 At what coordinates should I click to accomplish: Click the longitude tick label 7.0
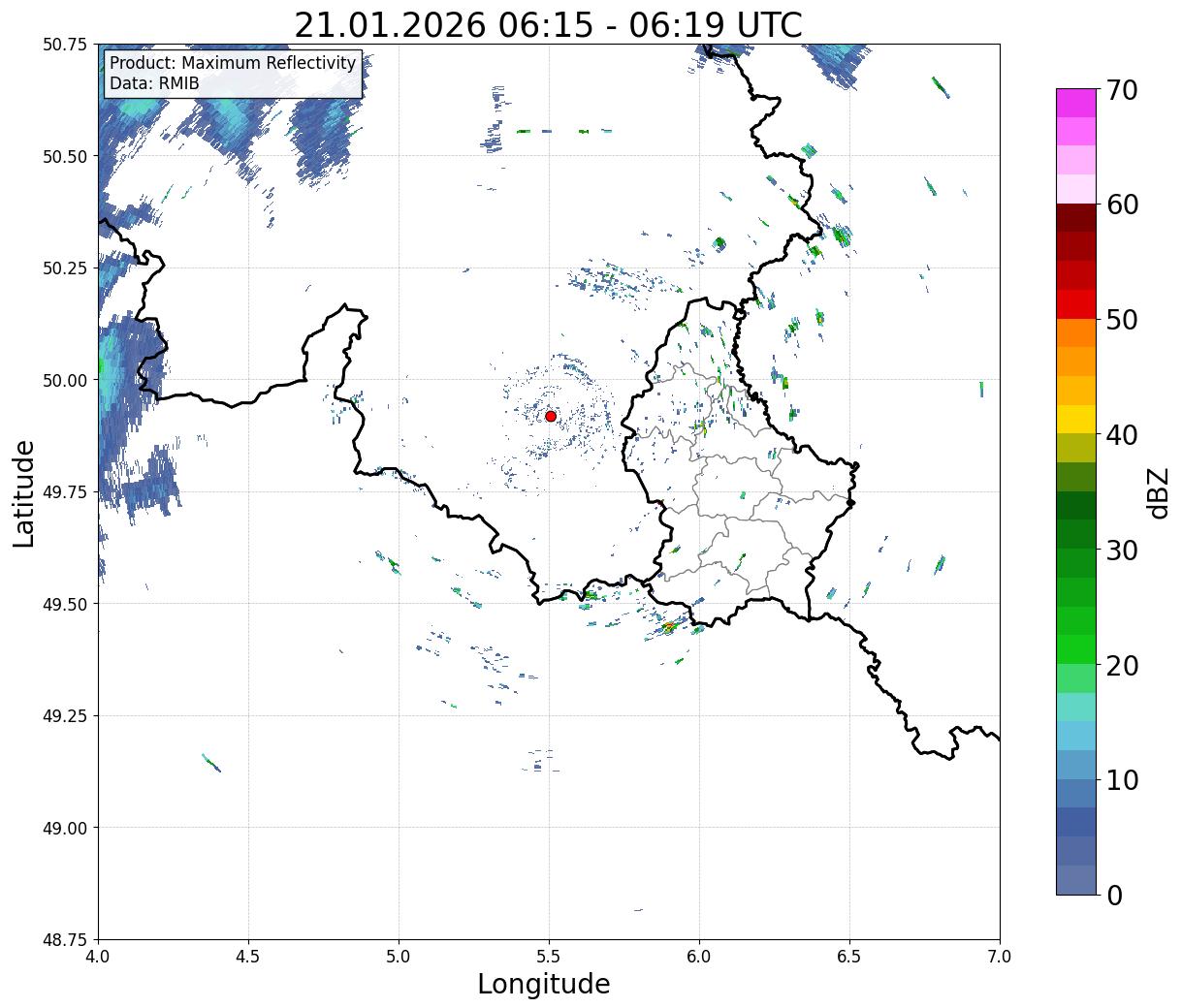(1000, 957)
